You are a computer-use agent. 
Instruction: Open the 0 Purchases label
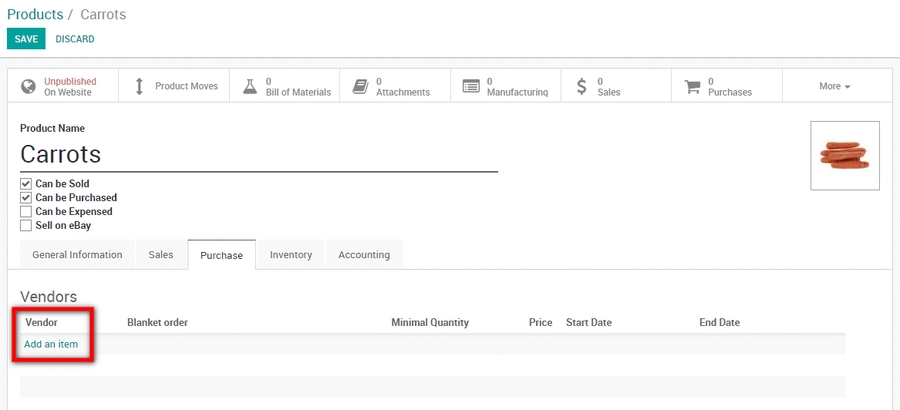point(730,87)
